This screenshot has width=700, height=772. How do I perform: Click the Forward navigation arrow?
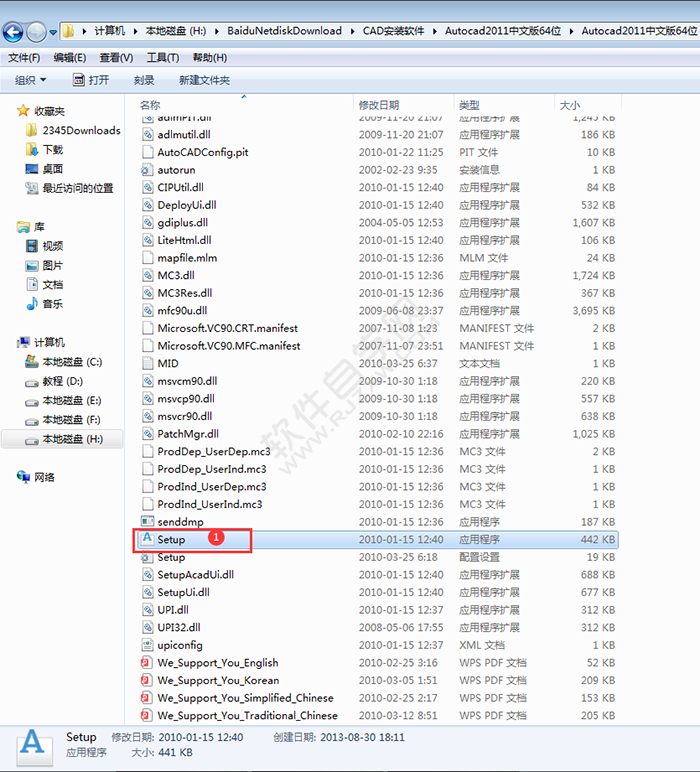pyautogui.click(x=36, y=32)
